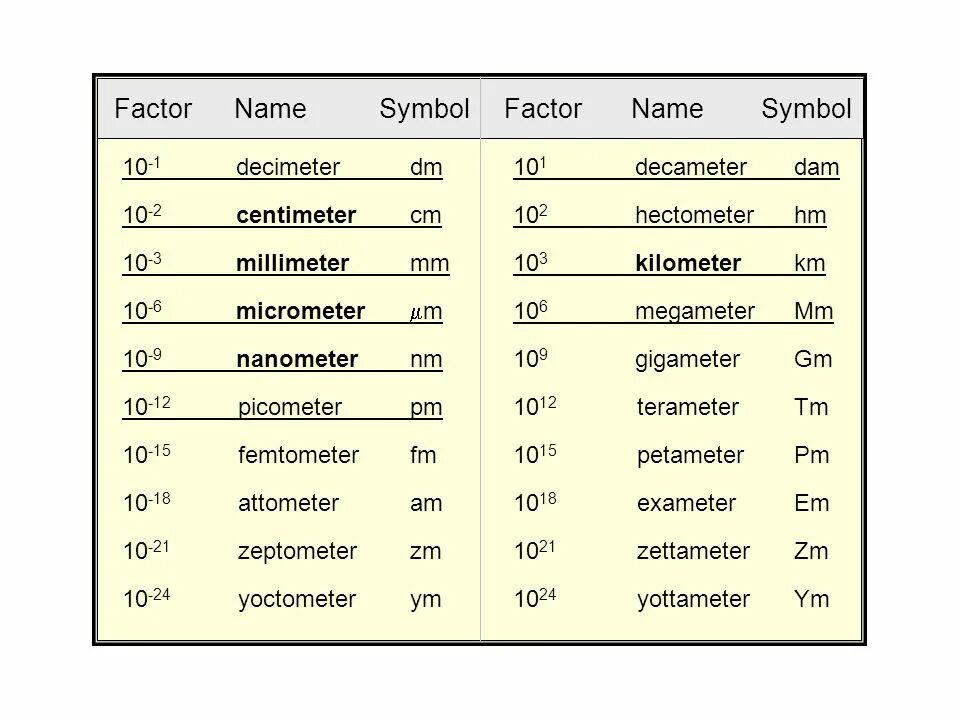
Task: Select the nanometer entry
Action: [x=297, y=360]
